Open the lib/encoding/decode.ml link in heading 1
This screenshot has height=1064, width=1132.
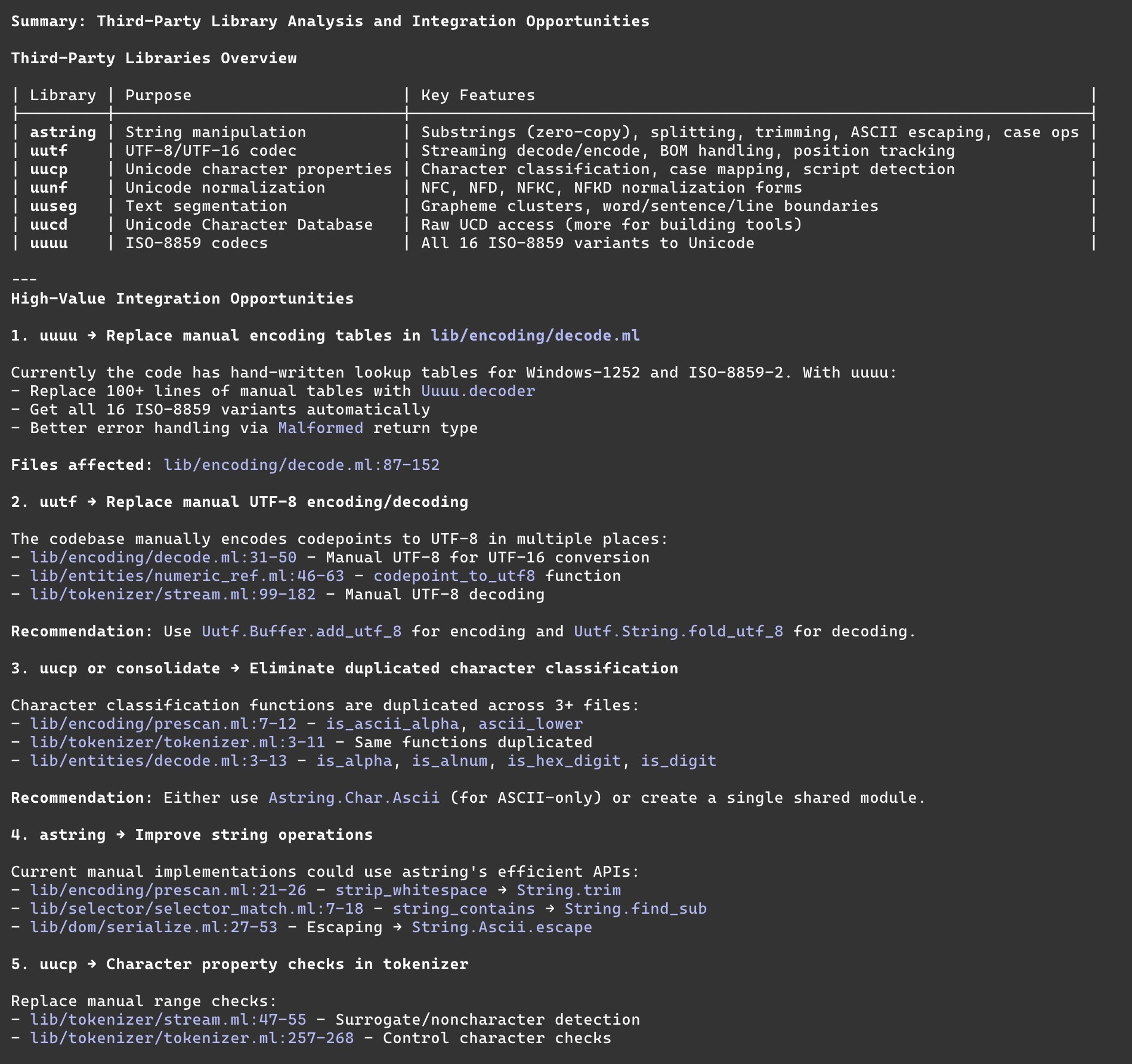pos(535,336)
